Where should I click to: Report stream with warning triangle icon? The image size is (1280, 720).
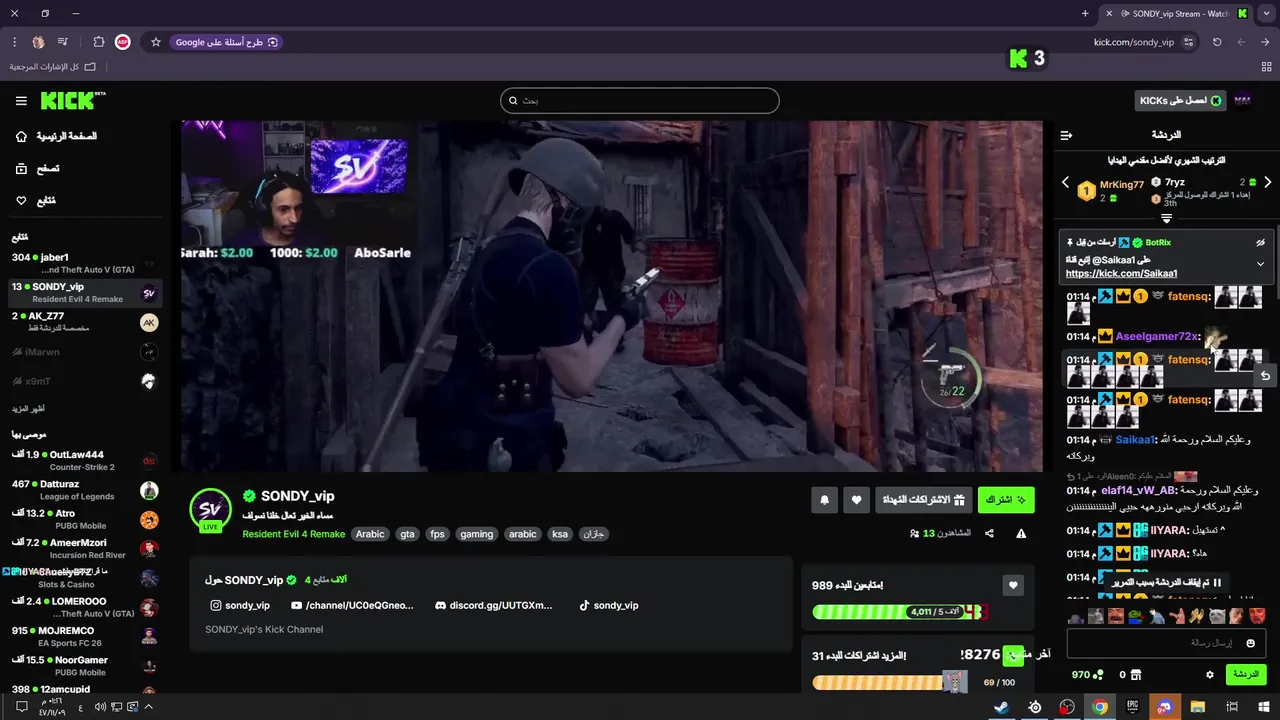click(1021, 534)
